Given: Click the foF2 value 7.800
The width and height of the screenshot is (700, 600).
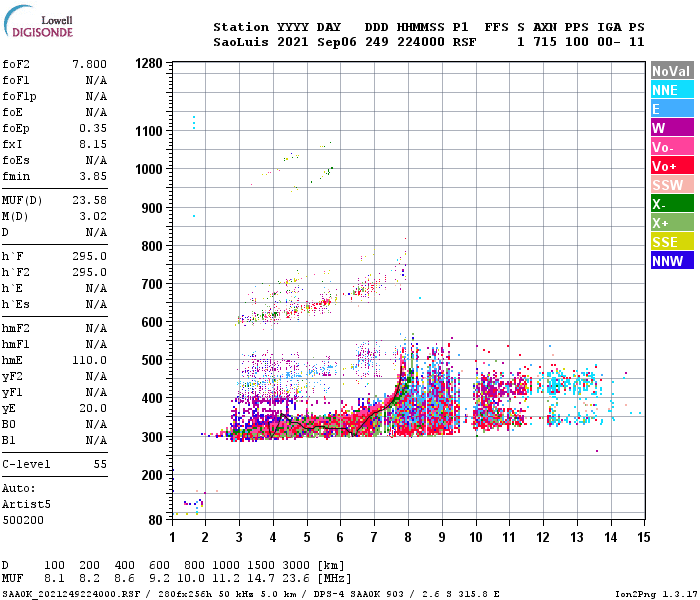Looking at the screenshot, I should [90, 64].
